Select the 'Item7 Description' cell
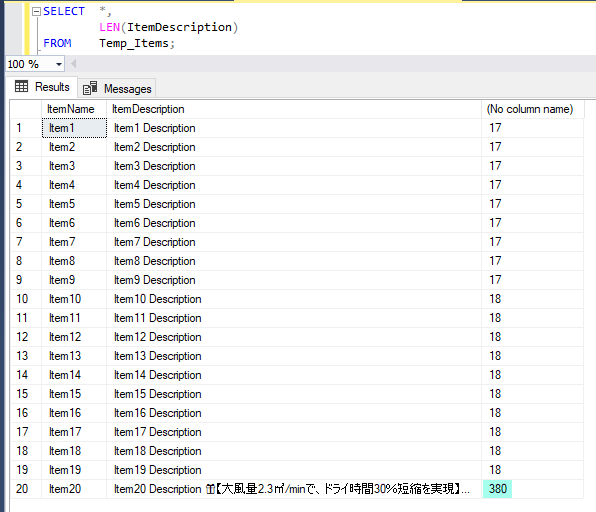596x512 pixels. pos(294,242)
